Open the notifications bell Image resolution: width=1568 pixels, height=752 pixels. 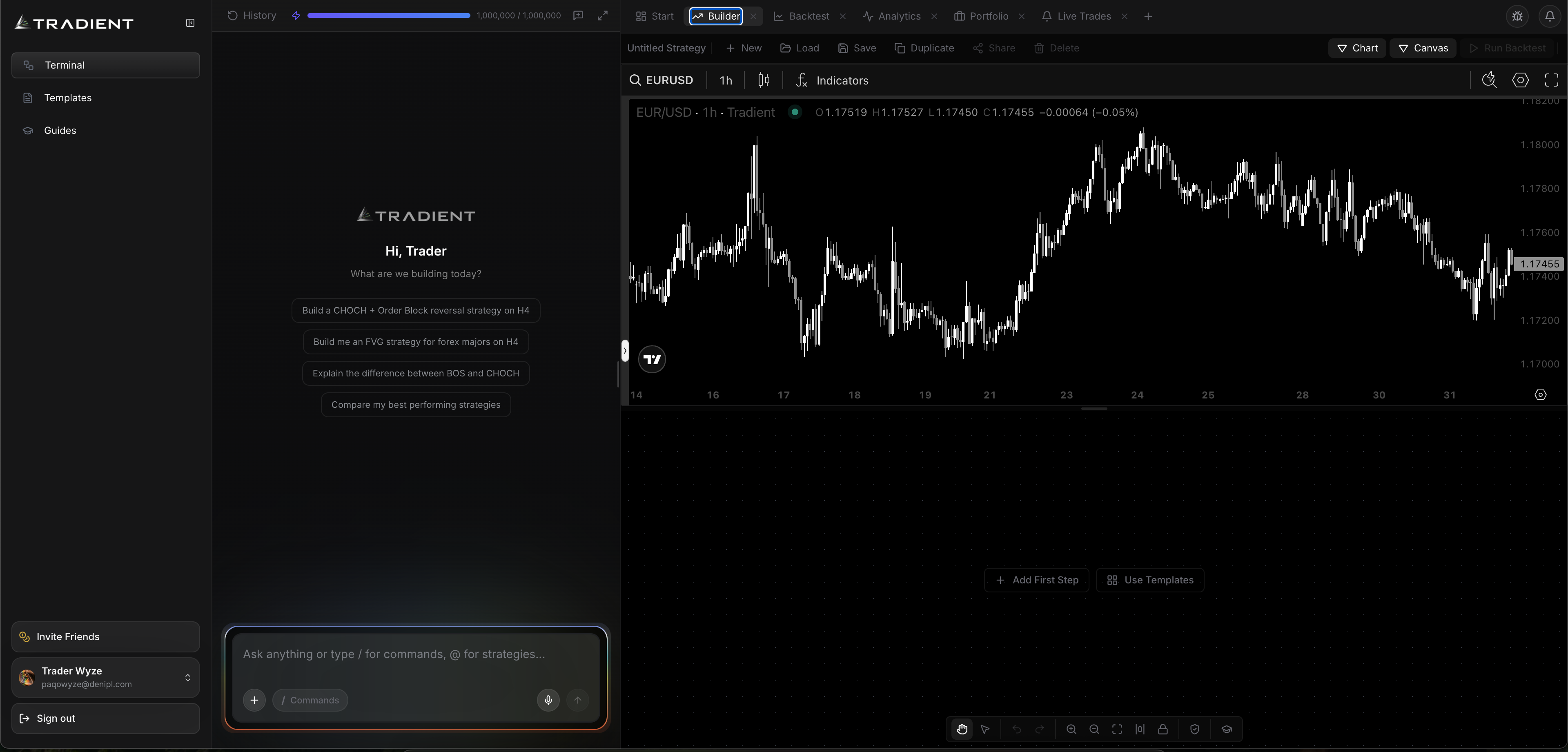(x=1549, y=16)
